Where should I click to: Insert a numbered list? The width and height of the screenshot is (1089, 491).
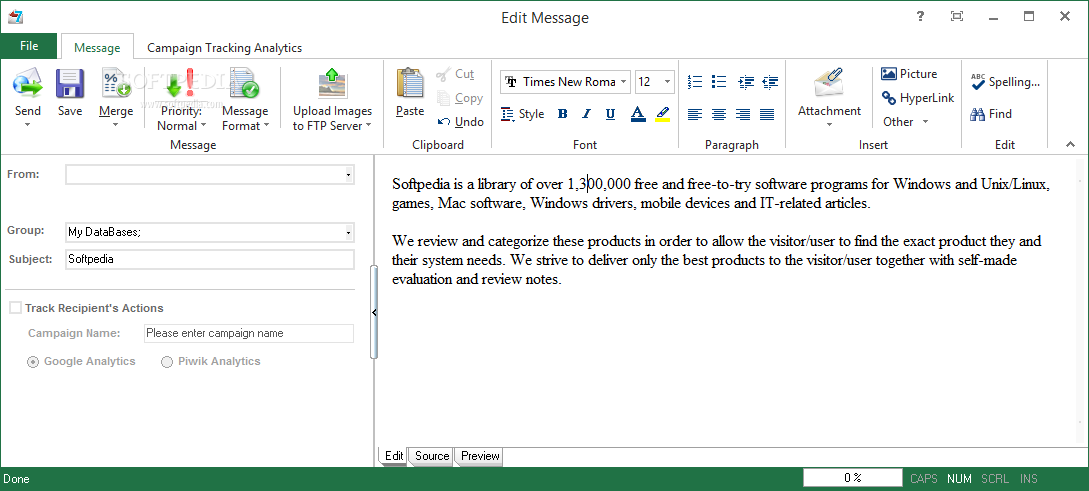(x=695, y=82)
